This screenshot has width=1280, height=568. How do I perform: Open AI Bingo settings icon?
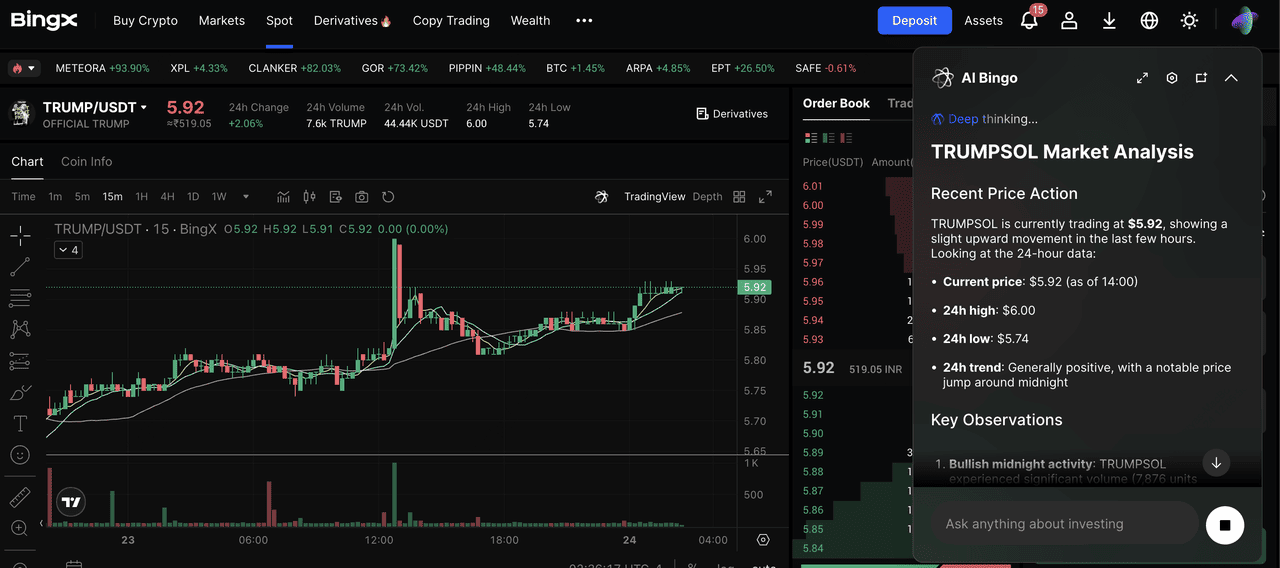(1172, 78)
